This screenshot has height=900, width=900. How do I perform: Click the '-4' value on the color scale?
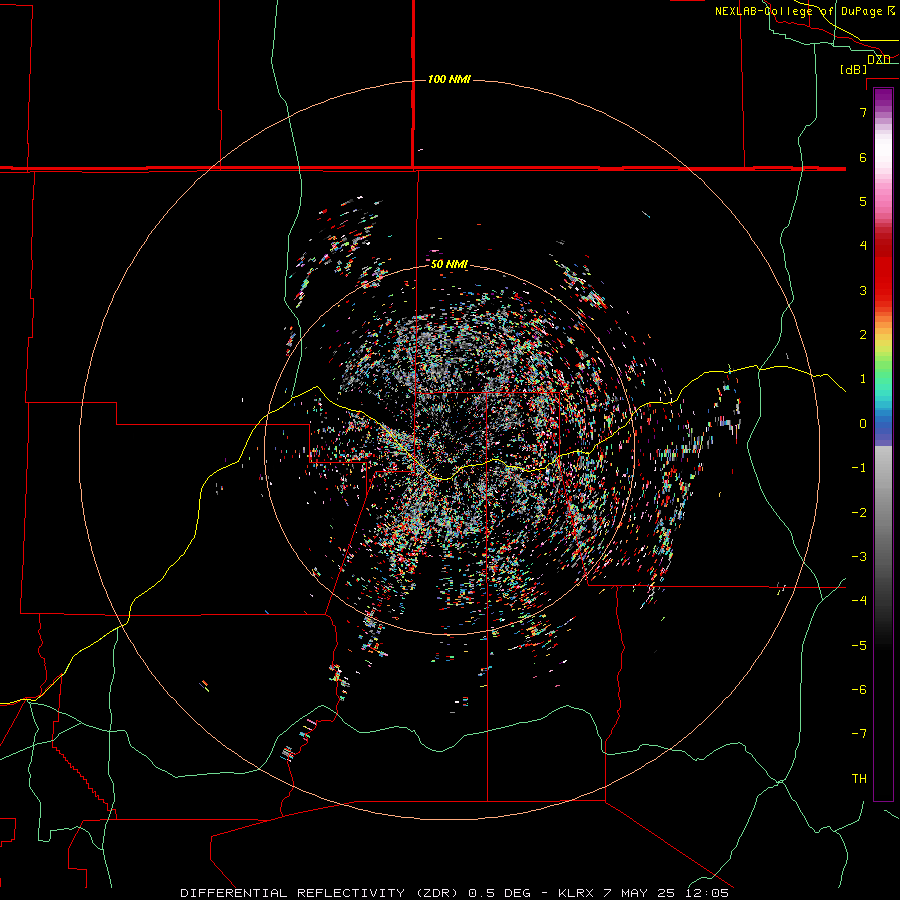(x=859, y=600)
